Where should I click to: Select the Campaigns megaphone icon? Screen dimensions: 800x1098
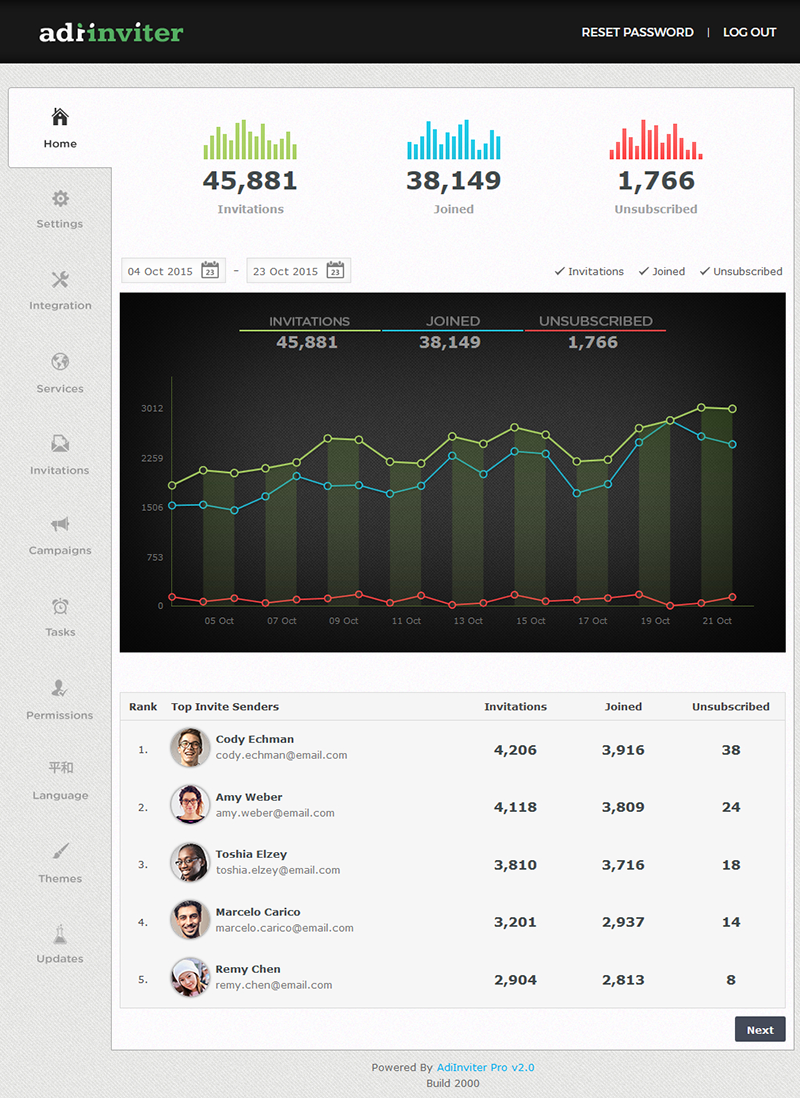pyautogui.click(x=59, y=524)
